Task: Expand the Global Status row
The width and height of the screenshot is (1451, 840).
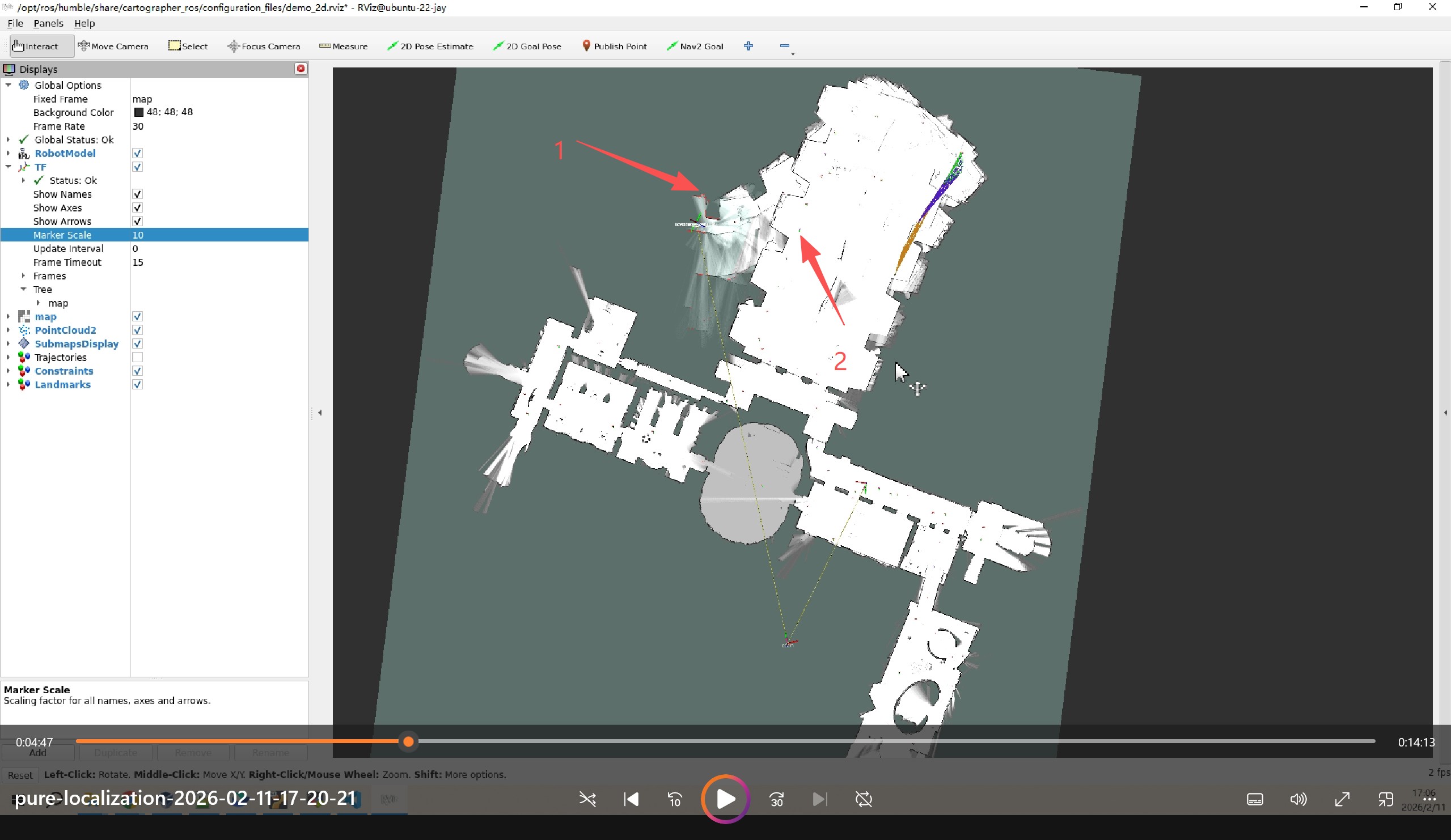Action: click(x=8, y=139)
